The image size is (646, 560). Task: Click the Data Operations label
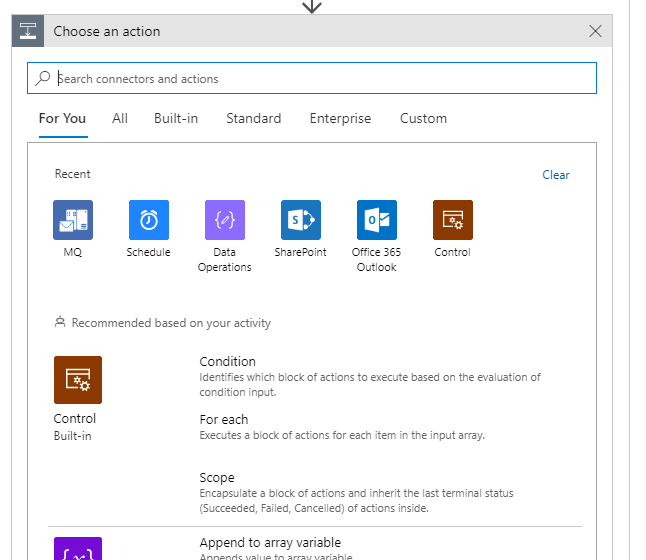[225, 260]
